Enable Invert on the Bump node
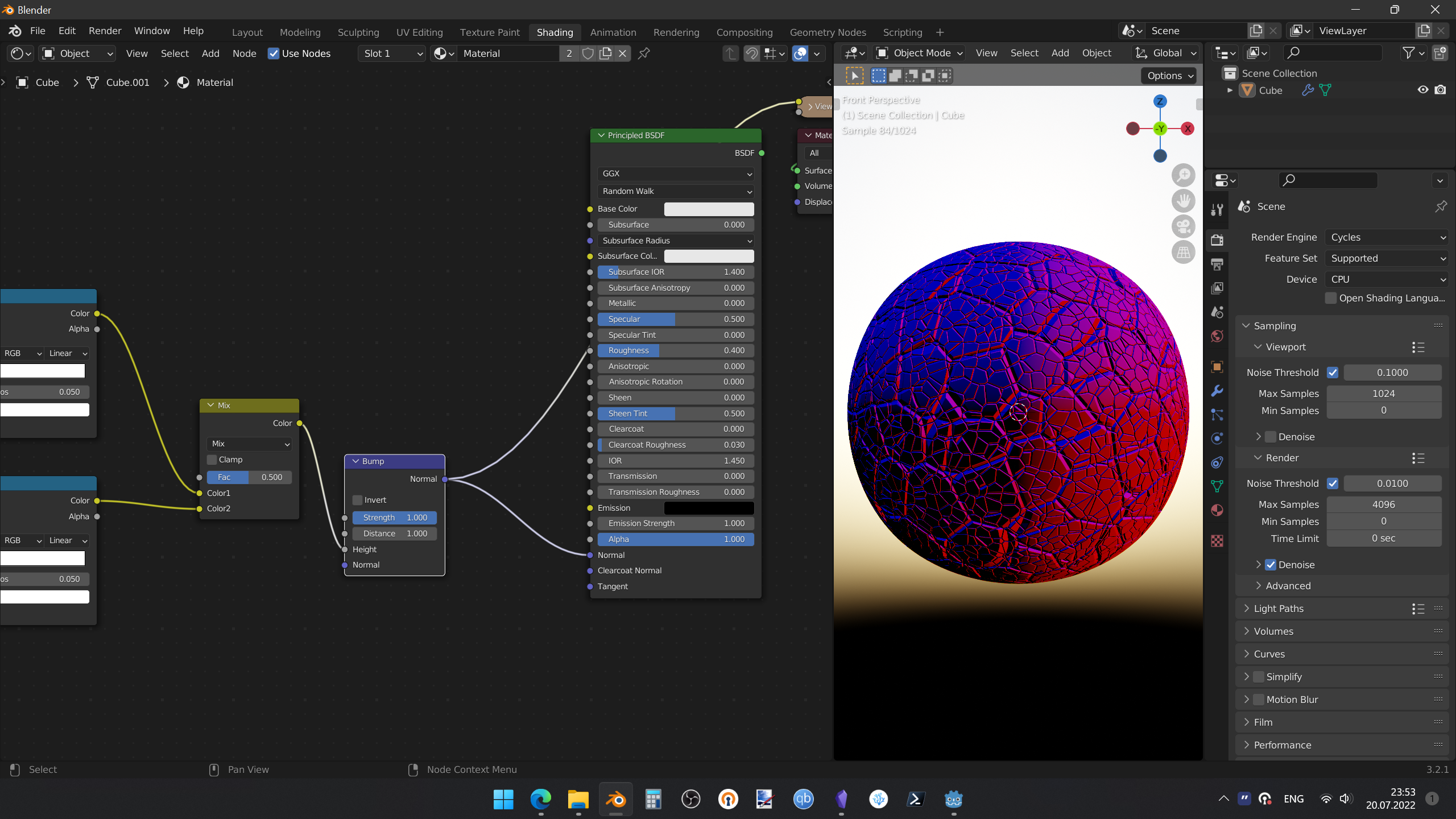This screenshot has height=819, width=1456. 358,500
